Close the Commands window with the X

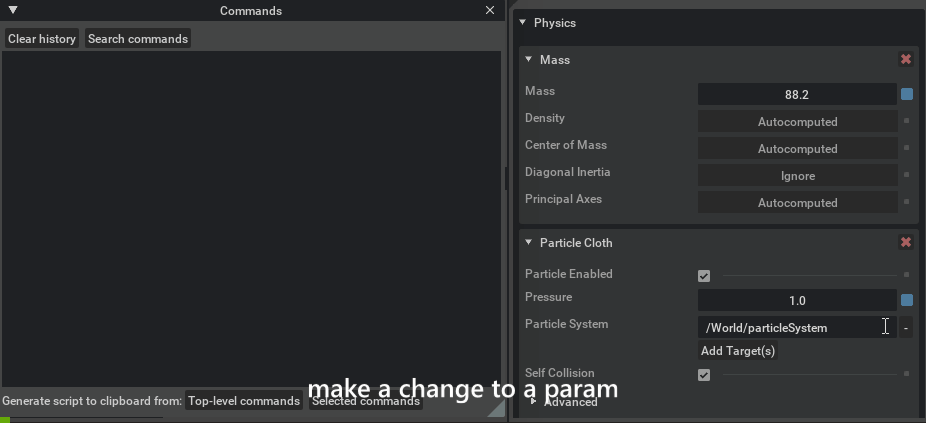(490, 10)
